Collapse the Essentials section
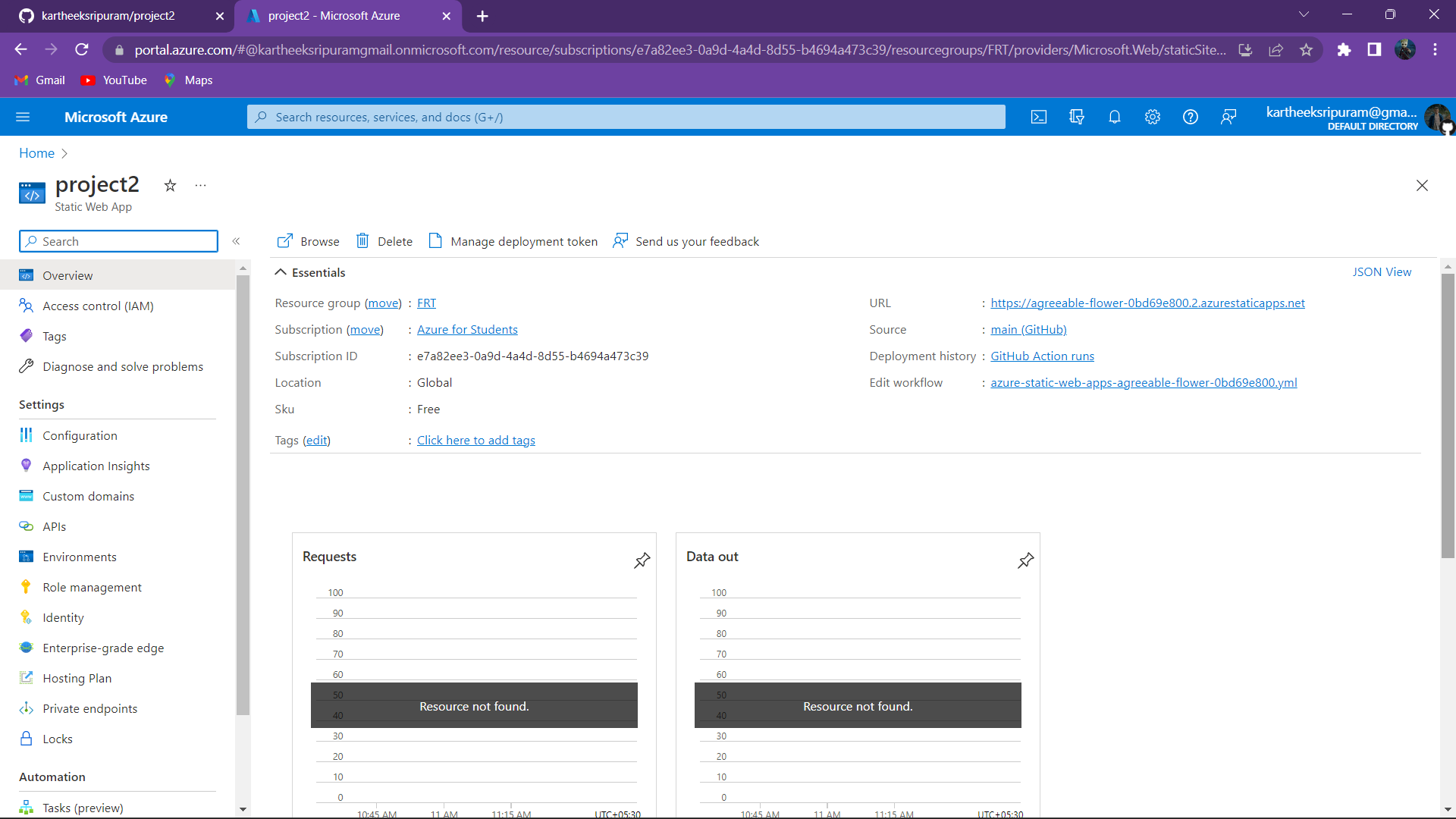 [281, 271]
